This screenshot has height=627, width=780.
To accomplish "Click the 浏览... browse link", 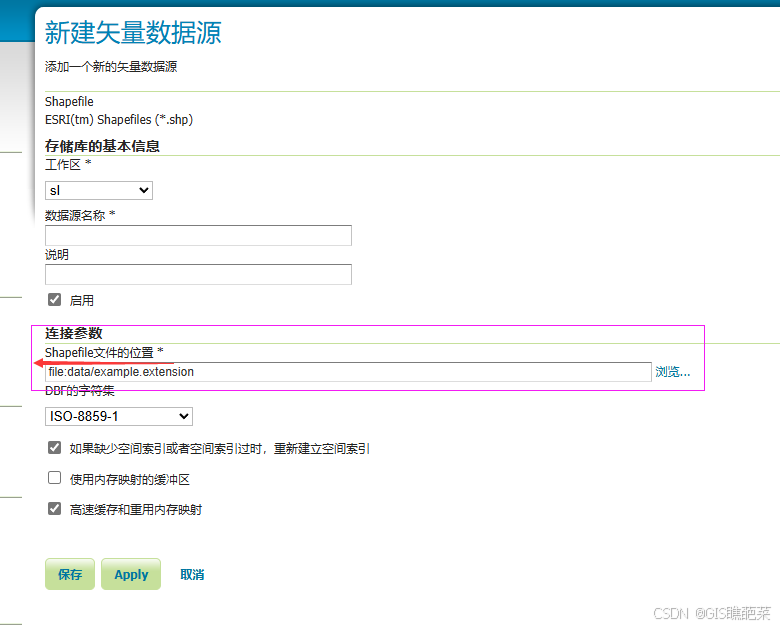I will pyautogui.click(x=673, y=372).
